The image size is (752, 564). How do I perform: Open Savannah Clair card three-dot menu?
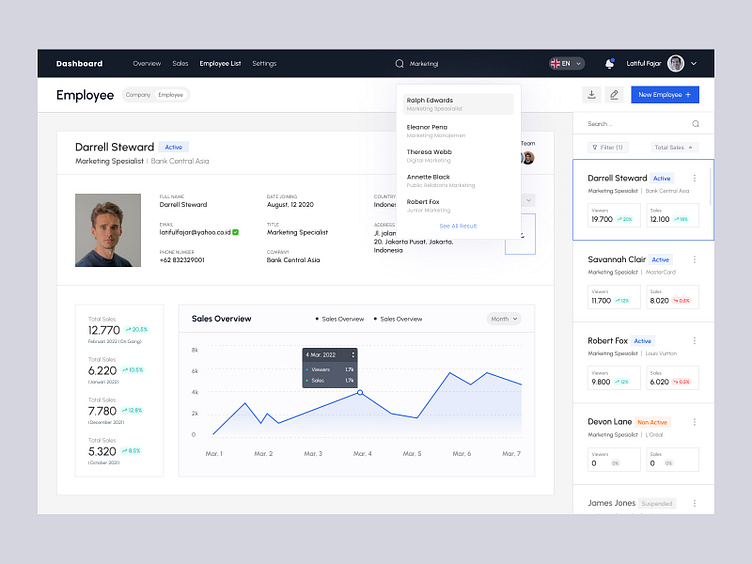point(694,259)
